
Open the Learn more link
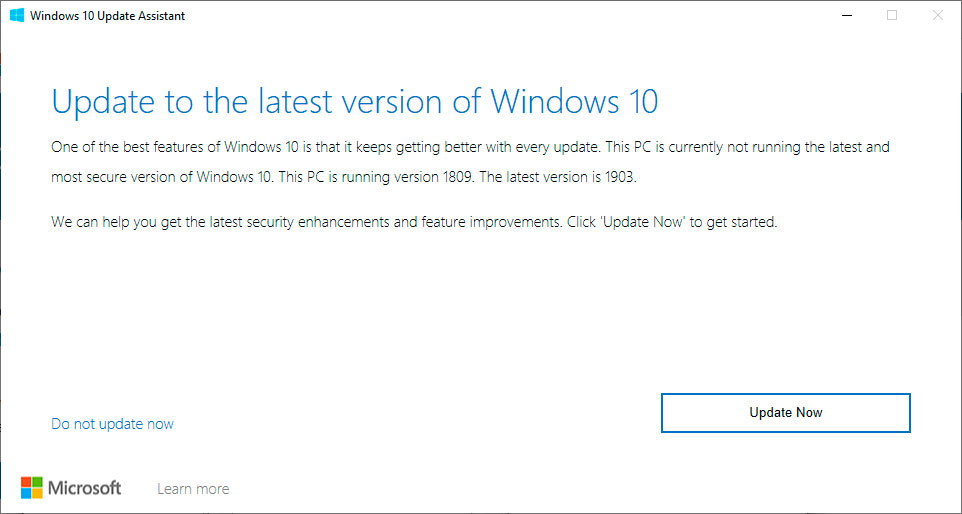pos(193,489)
